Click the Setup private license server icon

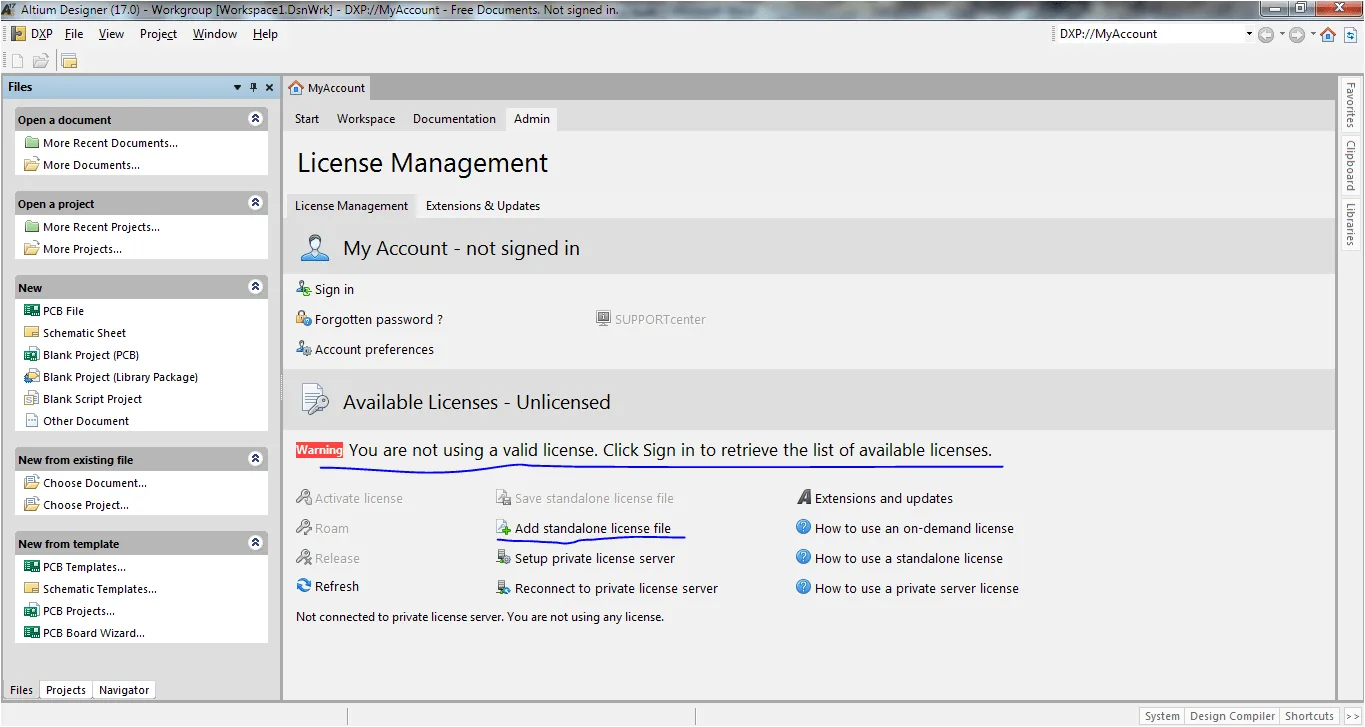(504, 558)
